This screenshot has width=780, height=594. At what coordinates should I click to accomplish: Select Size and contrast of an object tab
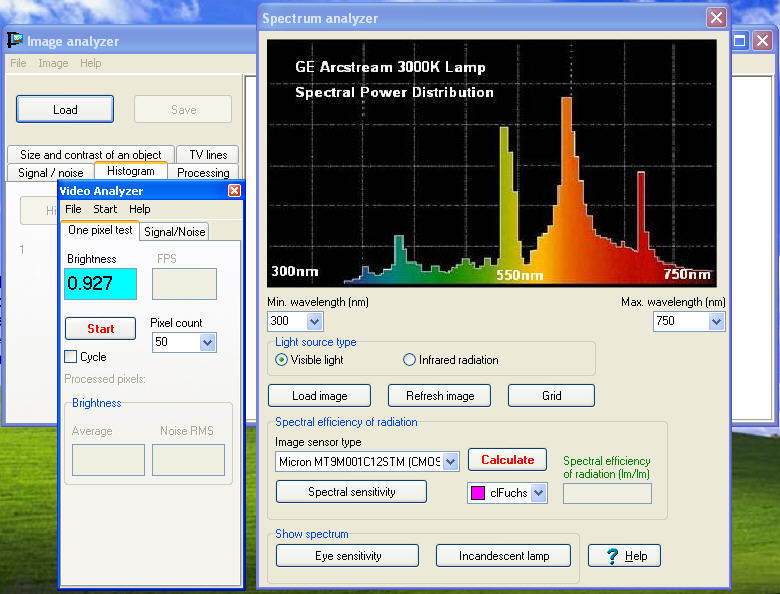pyautogui.click(x=91, y=155)
